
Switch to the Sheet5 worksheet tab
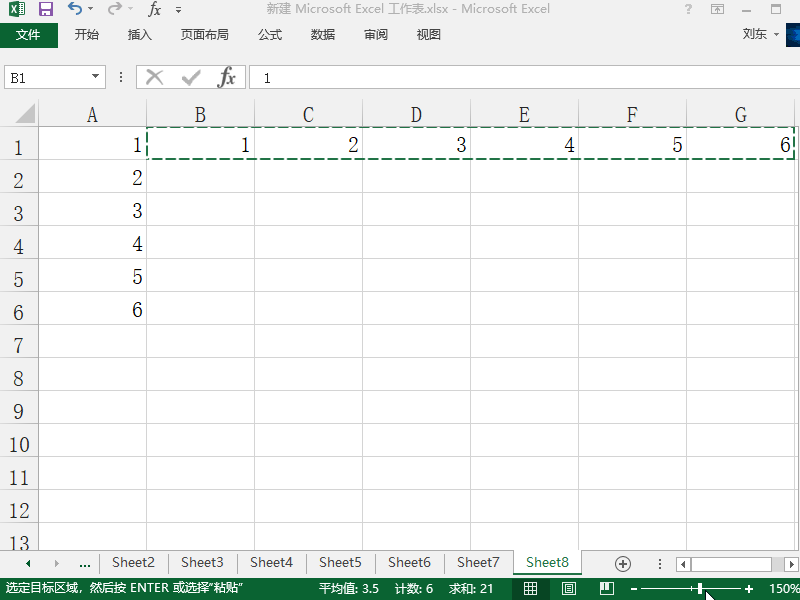tap(340, 562)
